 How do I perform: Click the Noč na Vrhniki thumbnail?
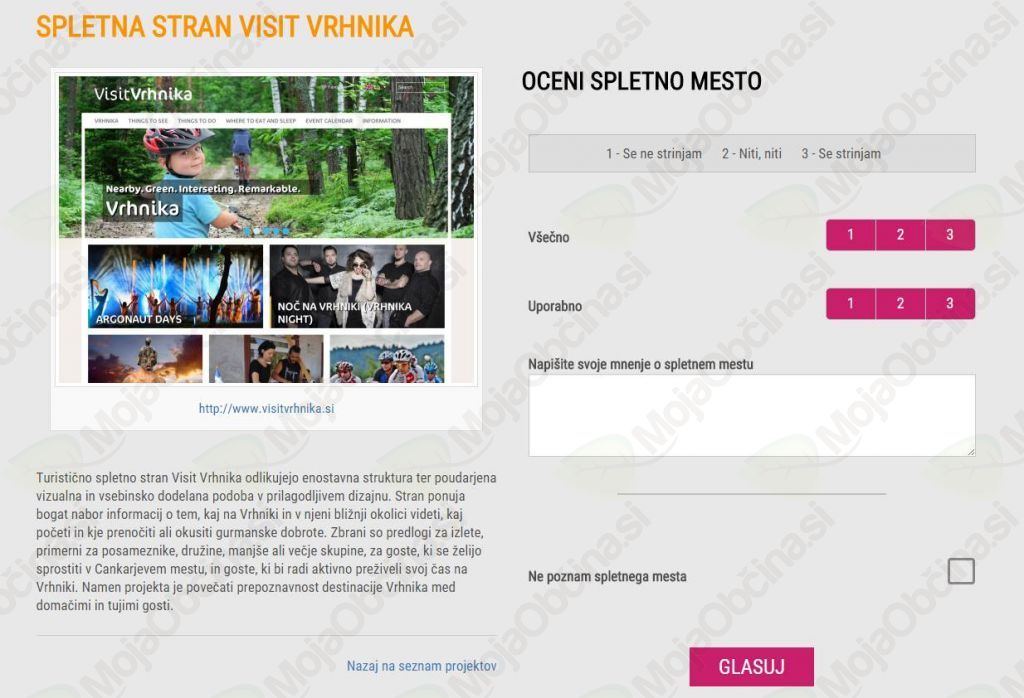pos(357,286)
